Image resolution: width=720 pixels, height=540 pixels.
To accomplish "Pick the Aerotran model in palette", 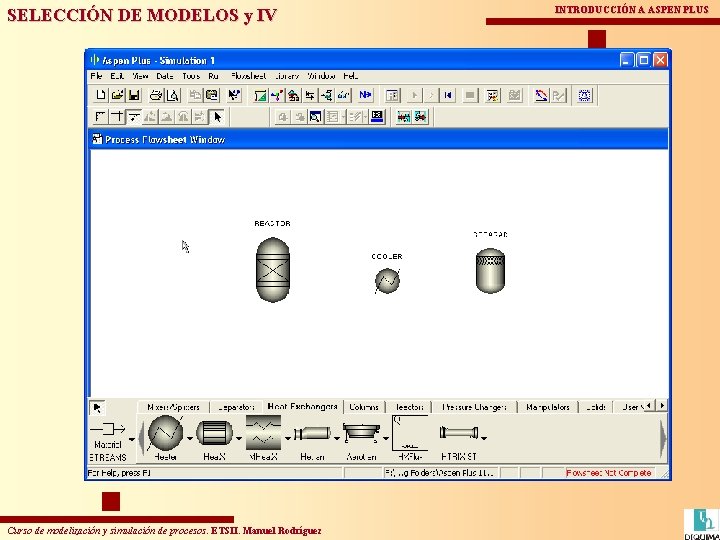I will pyautogui.click(x=362, y=433).
